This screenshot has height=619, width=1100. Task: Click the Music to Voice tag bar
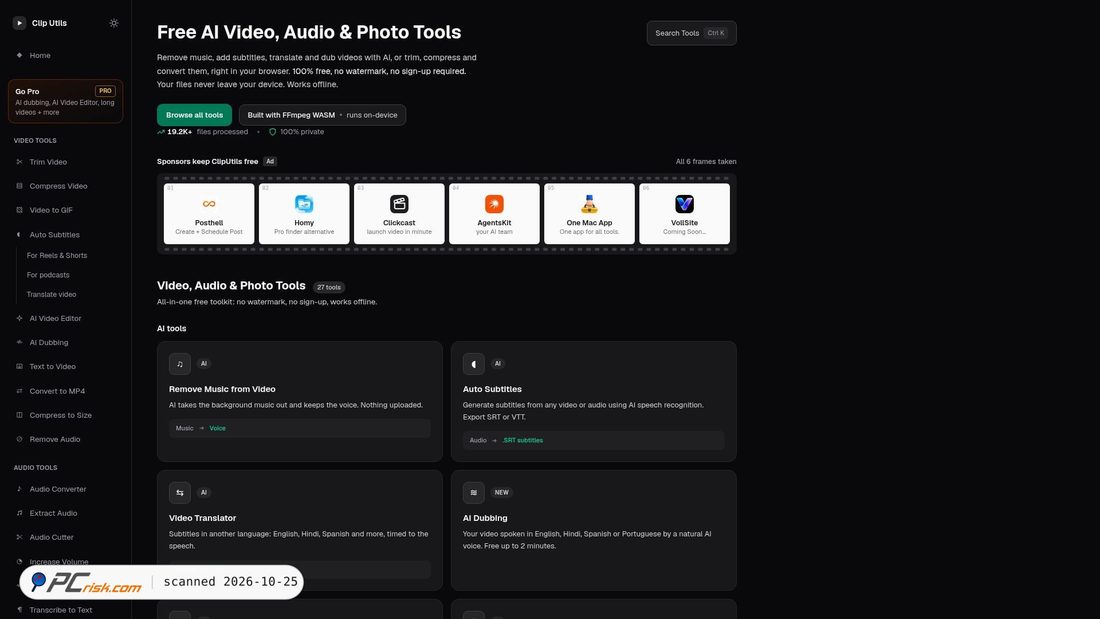300,428
